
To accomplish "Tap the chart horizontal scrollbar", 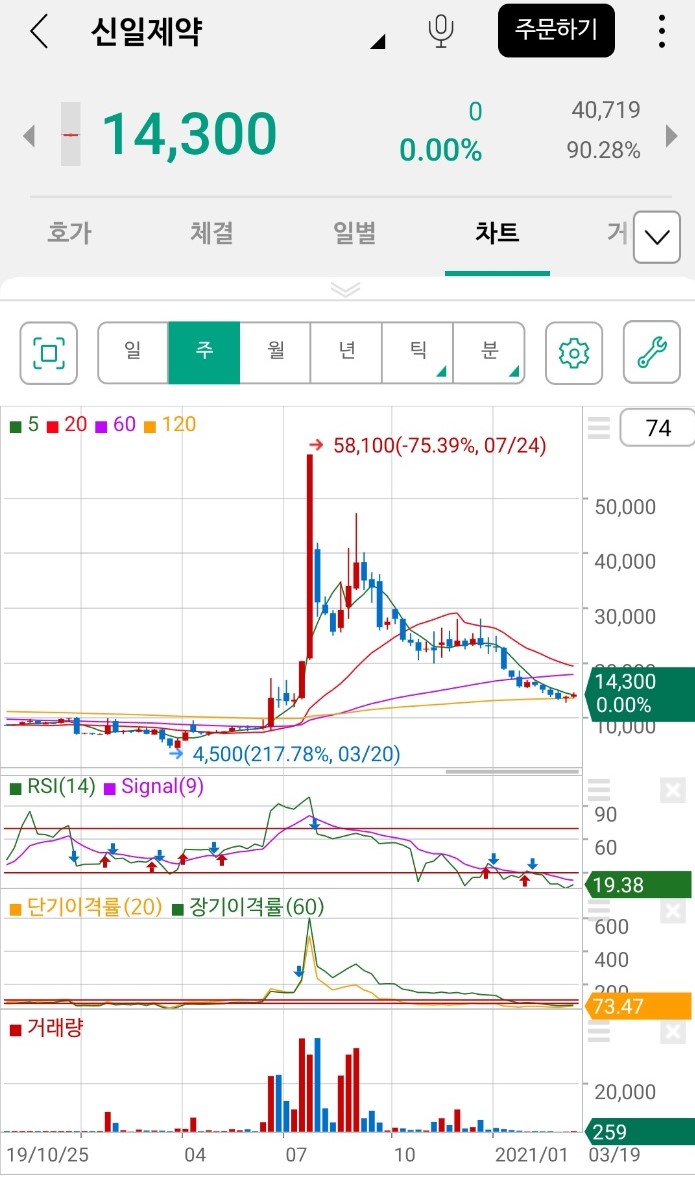I will coord(513,771).
